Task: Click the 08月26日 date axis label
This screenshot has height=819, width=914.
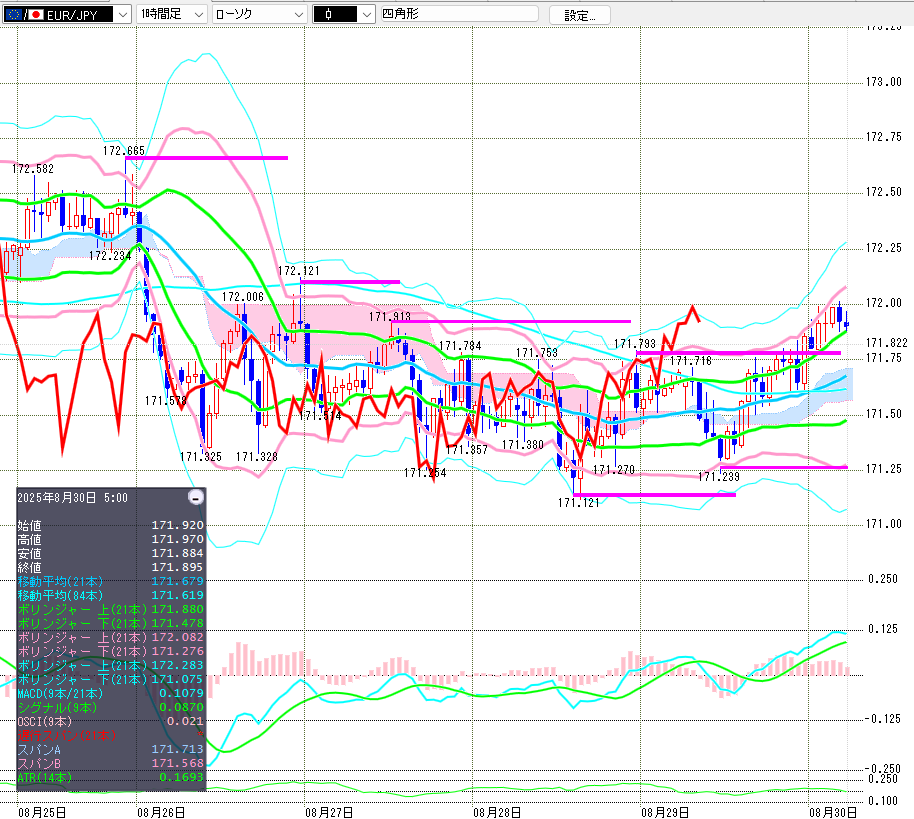Action: click(161, 812)
